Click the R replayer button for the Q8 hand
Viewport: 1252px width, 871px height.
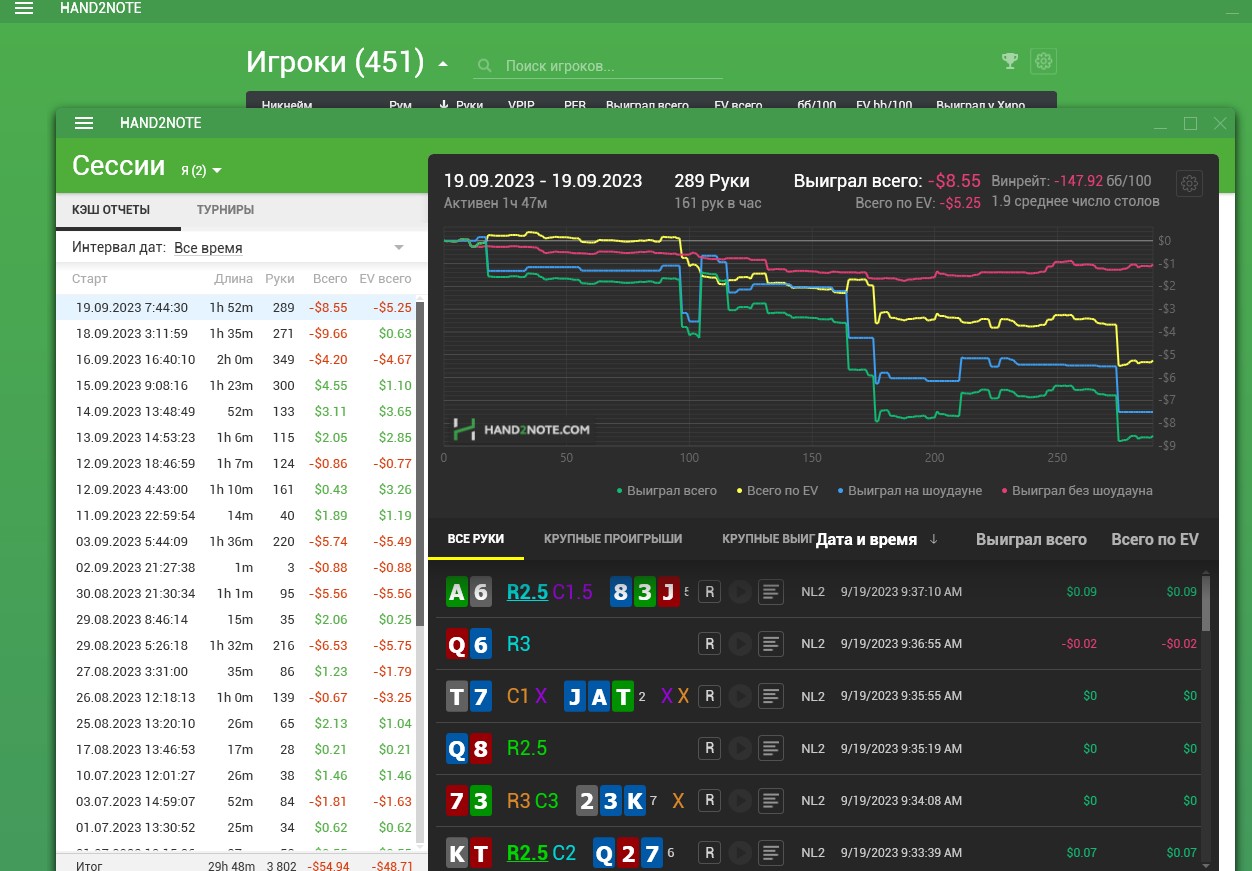tap(709, 748)
